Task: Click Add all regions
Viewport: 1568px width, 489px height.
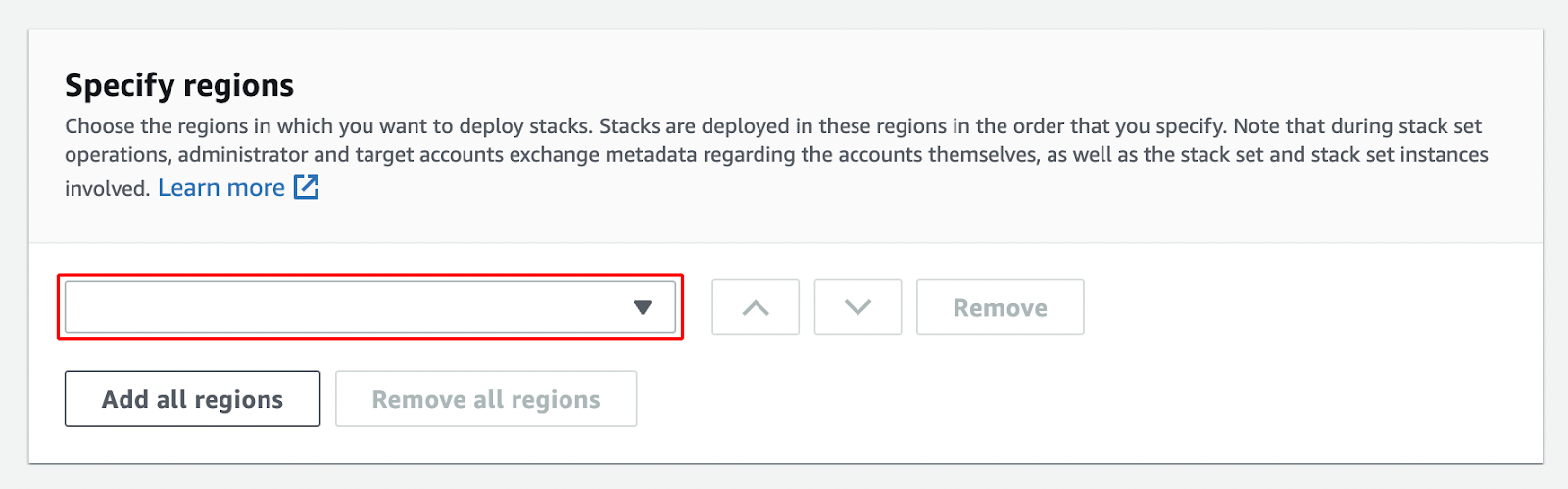Action: 192,399
